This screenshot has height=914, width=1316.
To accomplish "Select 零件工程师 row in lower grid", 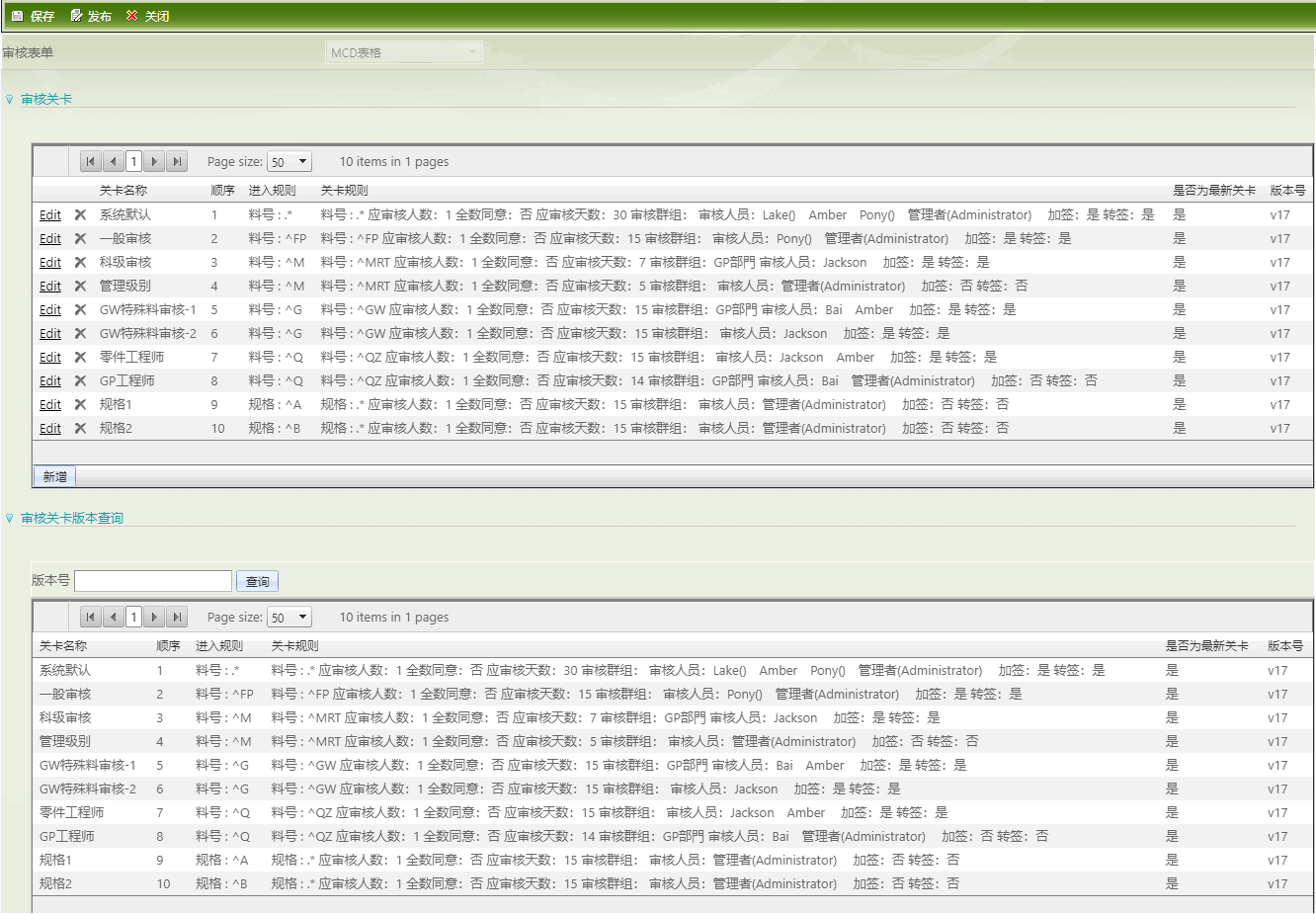I will 673,812.
